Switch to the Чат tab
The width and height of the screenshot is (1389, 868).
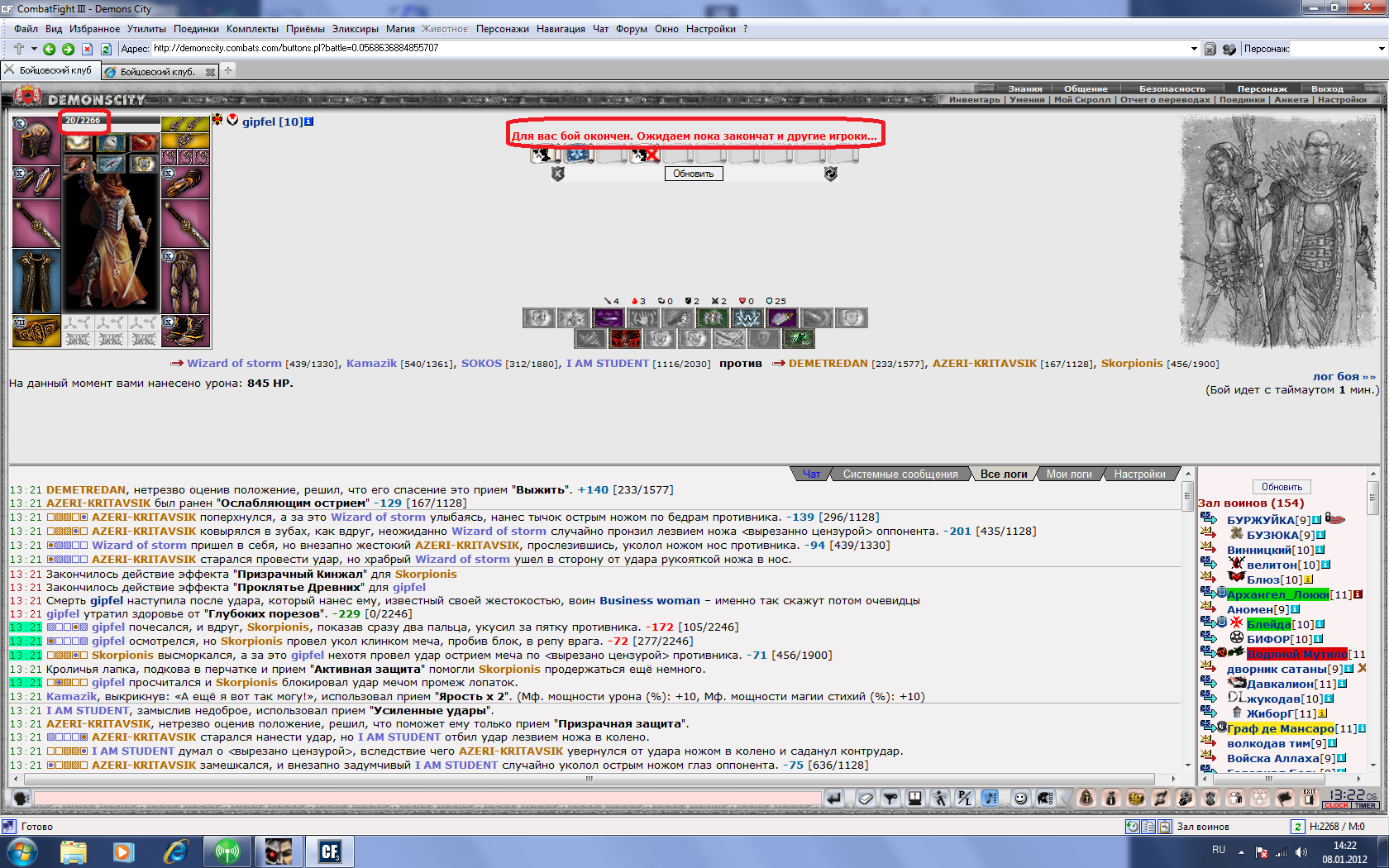(x=811, y=474)
